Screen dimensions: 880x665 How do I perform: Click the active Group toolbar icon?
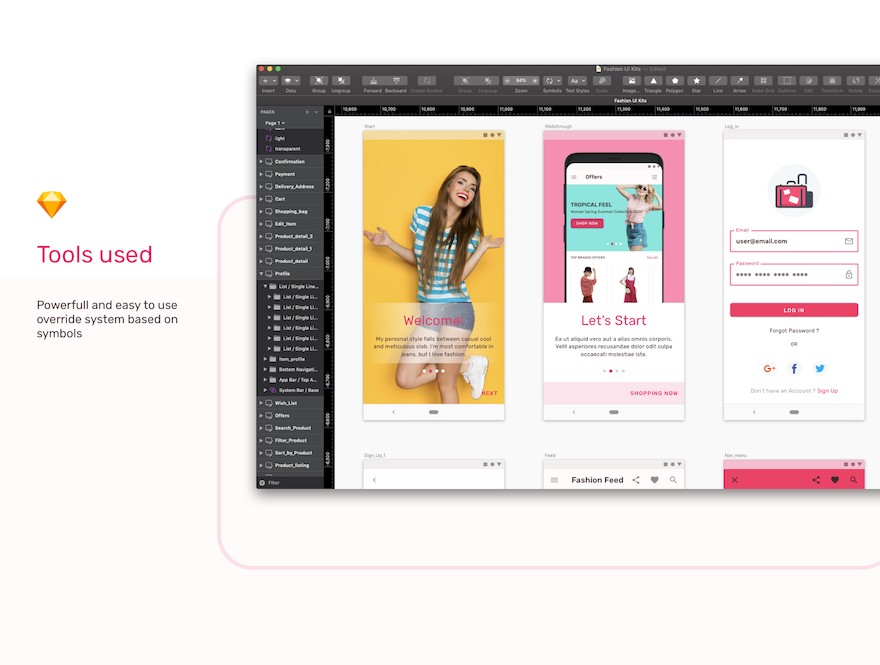319,81
